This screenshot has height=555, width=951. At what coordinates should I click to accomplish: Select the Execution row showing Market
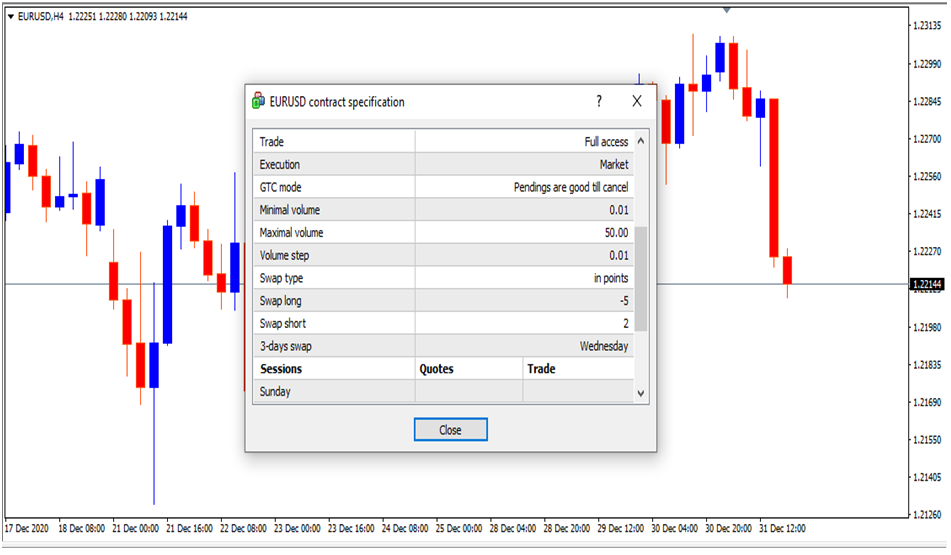pos(443,164)
